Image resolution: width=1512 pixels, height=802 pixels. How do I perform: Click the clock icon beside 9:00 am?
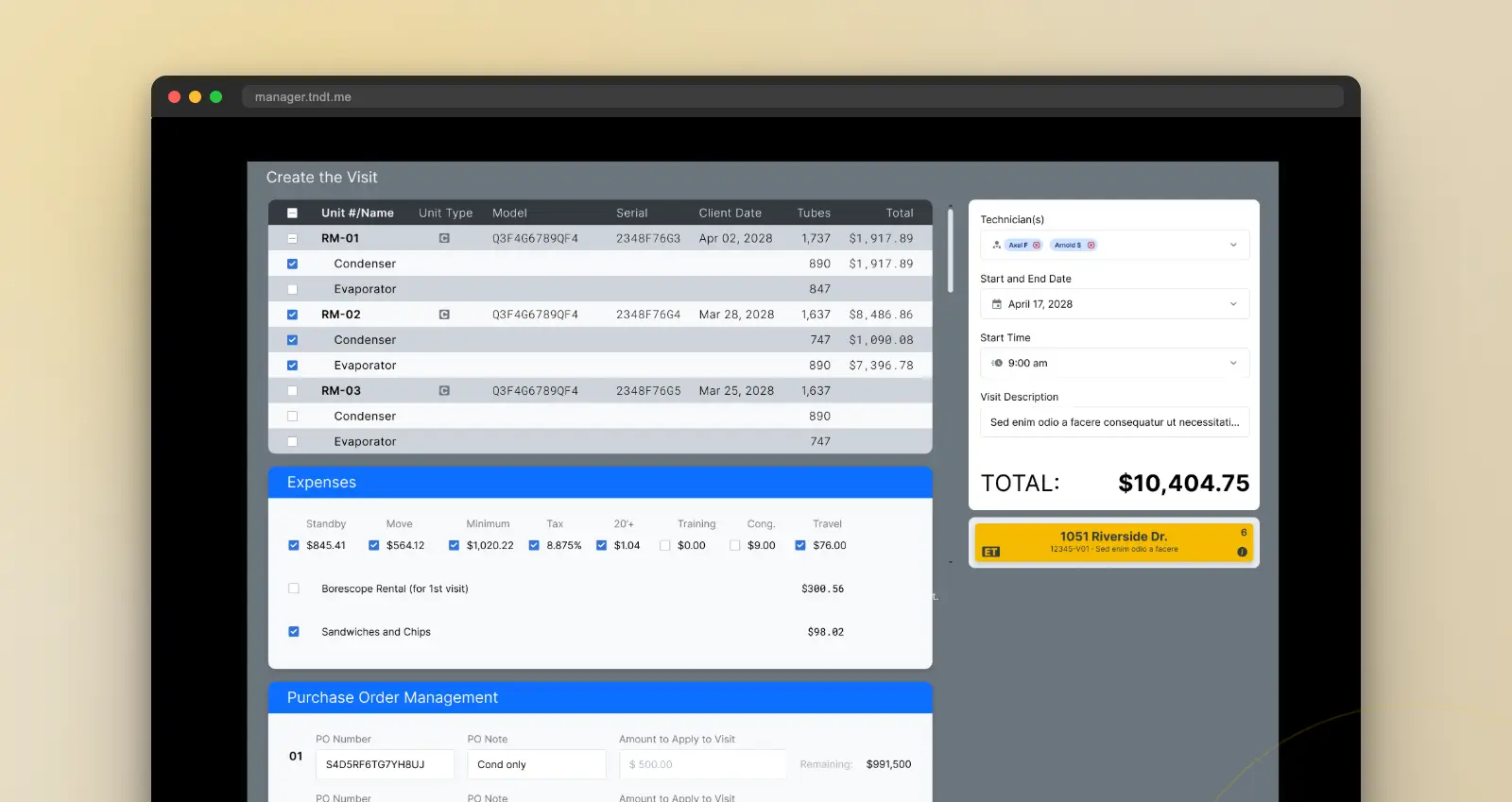(996, 363)
